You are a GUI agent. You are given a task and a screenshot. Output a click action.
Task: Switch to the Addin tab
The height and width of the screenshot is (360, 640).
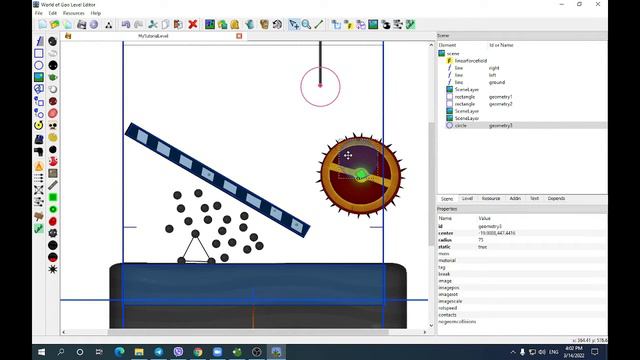click(515, 198)
